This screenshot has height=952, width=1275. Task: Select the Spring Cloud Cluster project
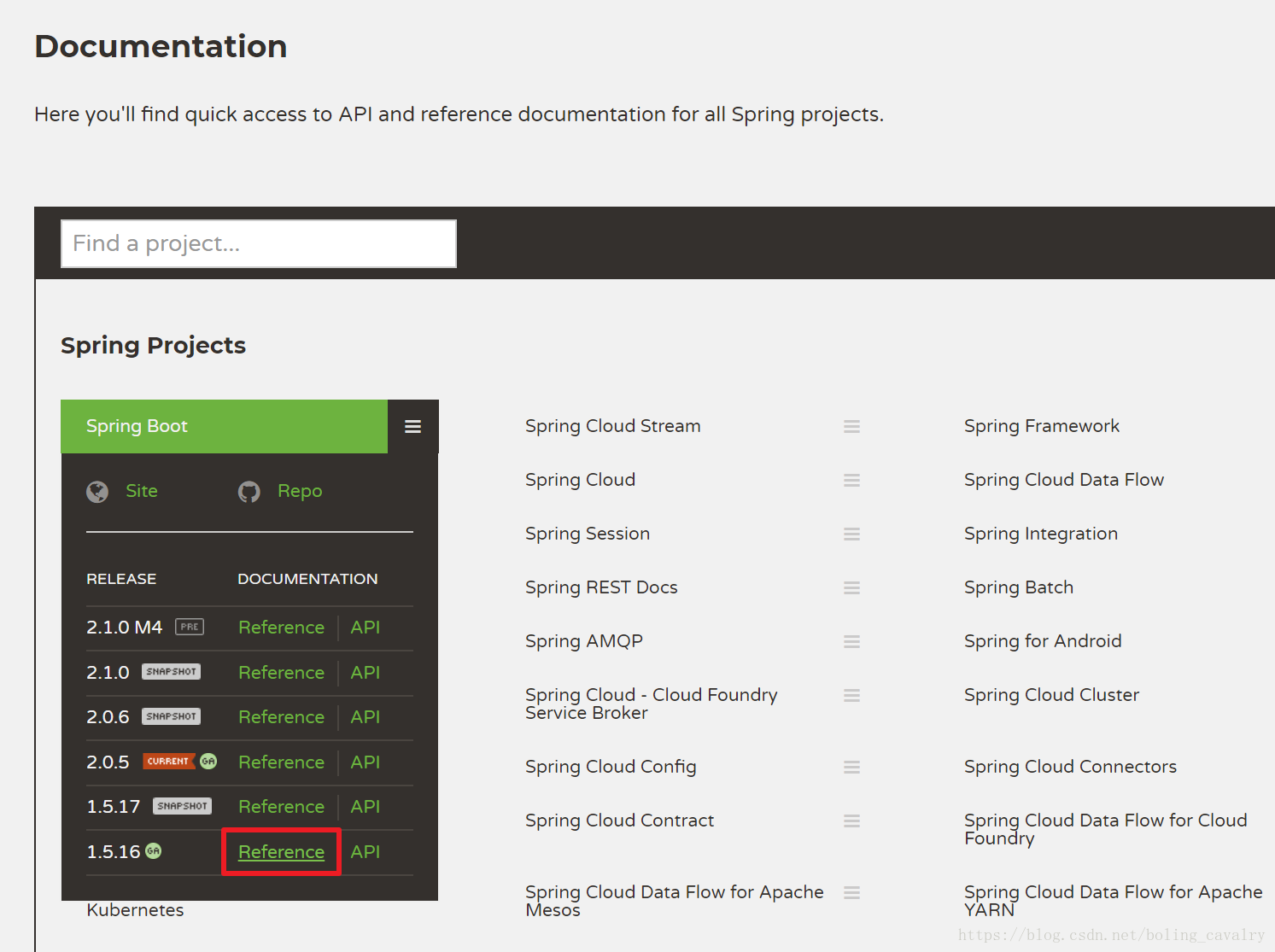pyautogui.click(x=1052, y=695)
